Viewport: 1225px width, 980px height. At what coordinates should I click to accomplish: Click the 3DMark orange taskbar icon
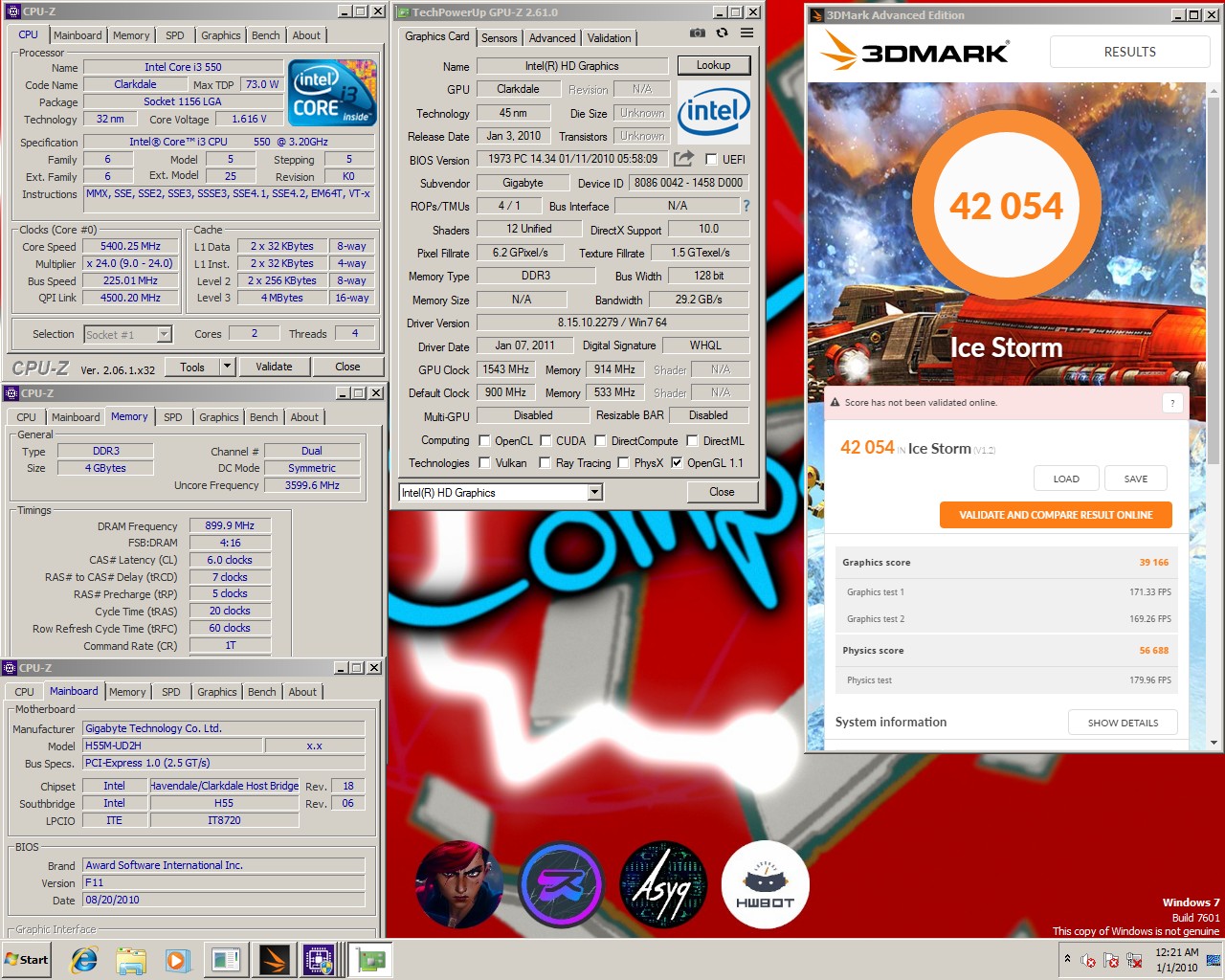(x=273, y=960)
